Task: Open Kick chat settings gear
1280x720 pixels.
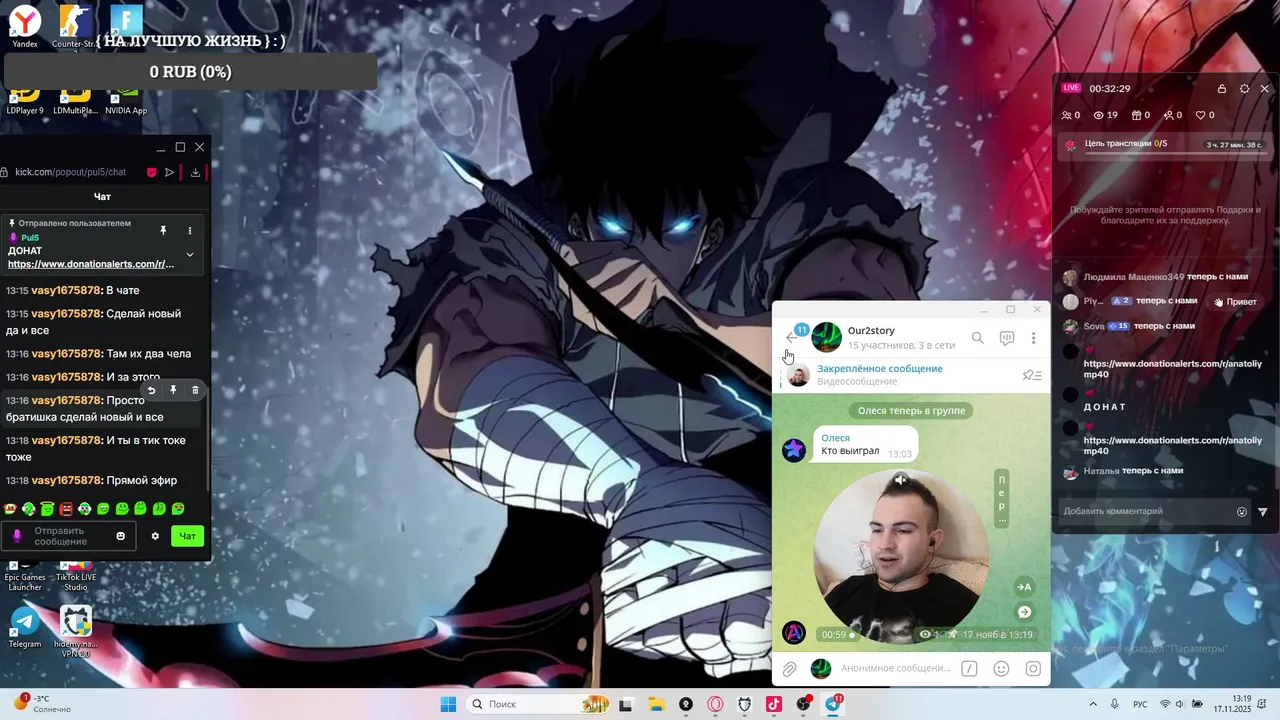Action: 155,536
